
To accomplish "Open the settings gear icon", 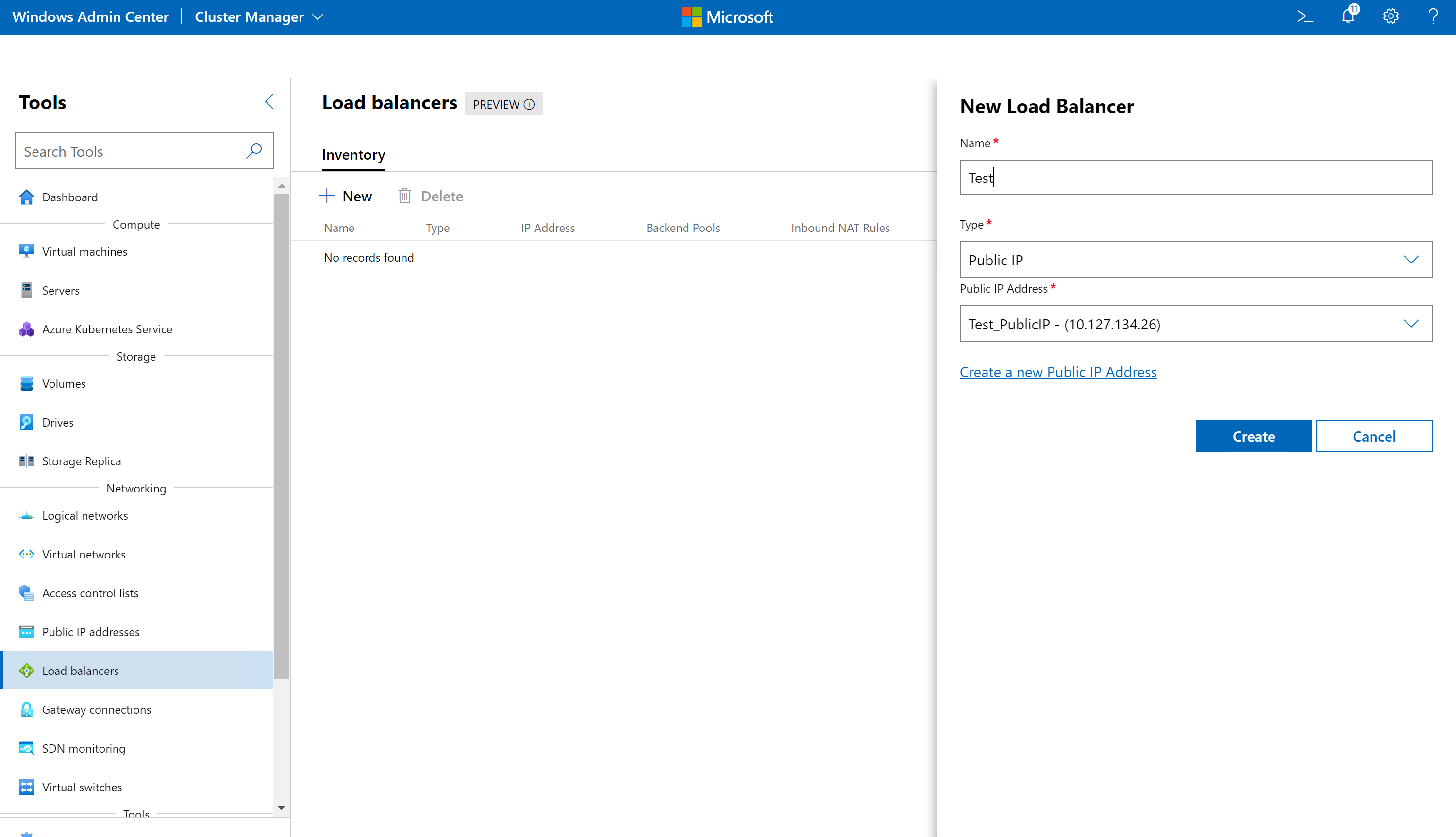I will [x=1390, y=16].
